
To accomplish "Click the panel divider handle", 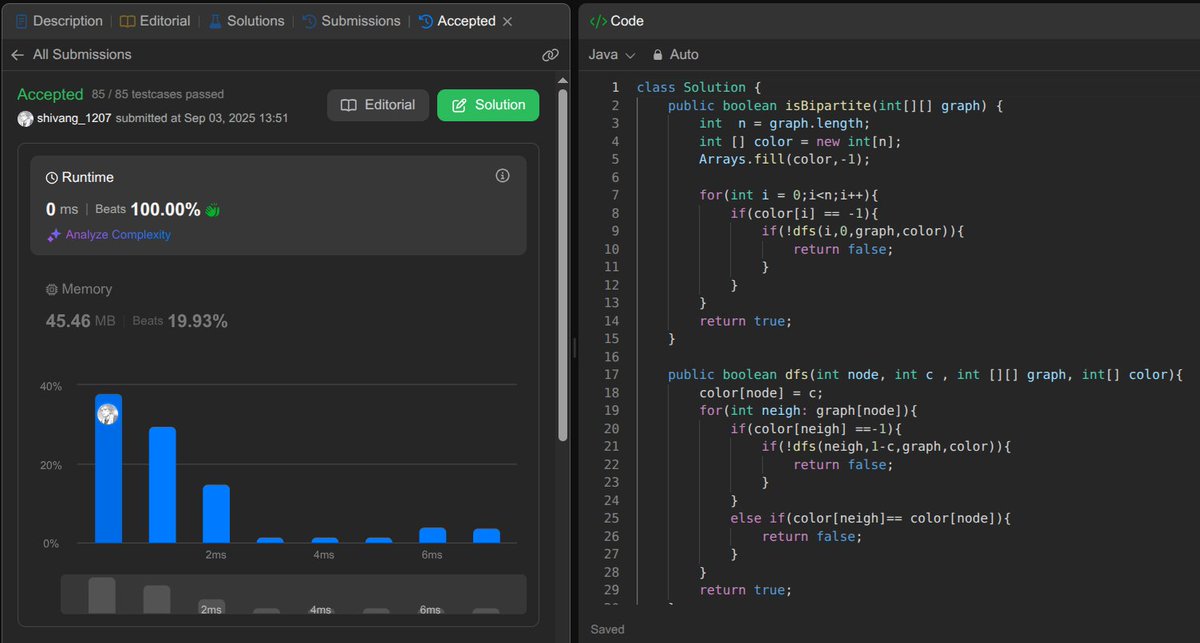I will (574, 346).
